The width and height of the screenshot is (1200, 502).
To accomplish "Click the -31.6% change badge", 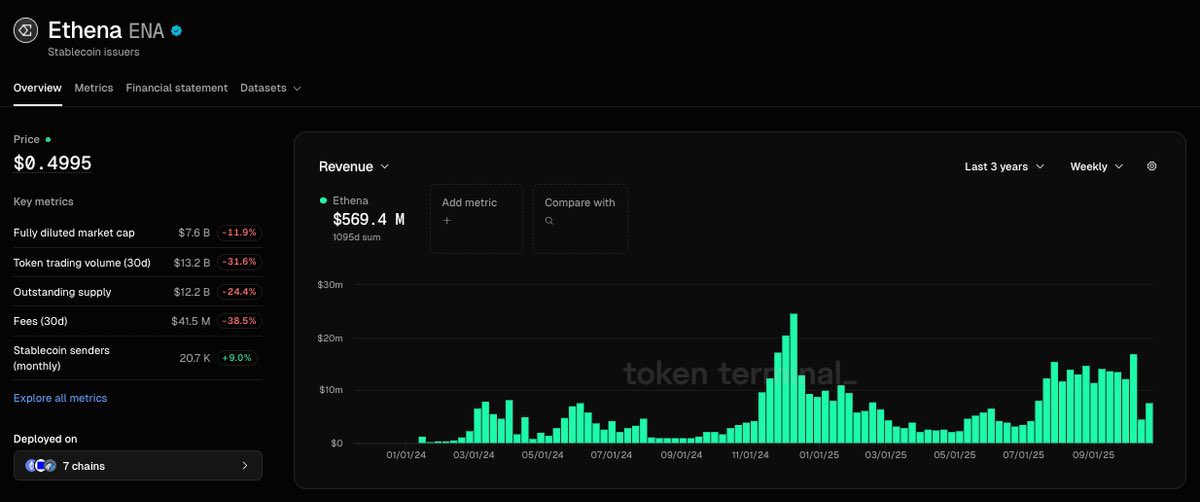I will click(x=239, y=262).
